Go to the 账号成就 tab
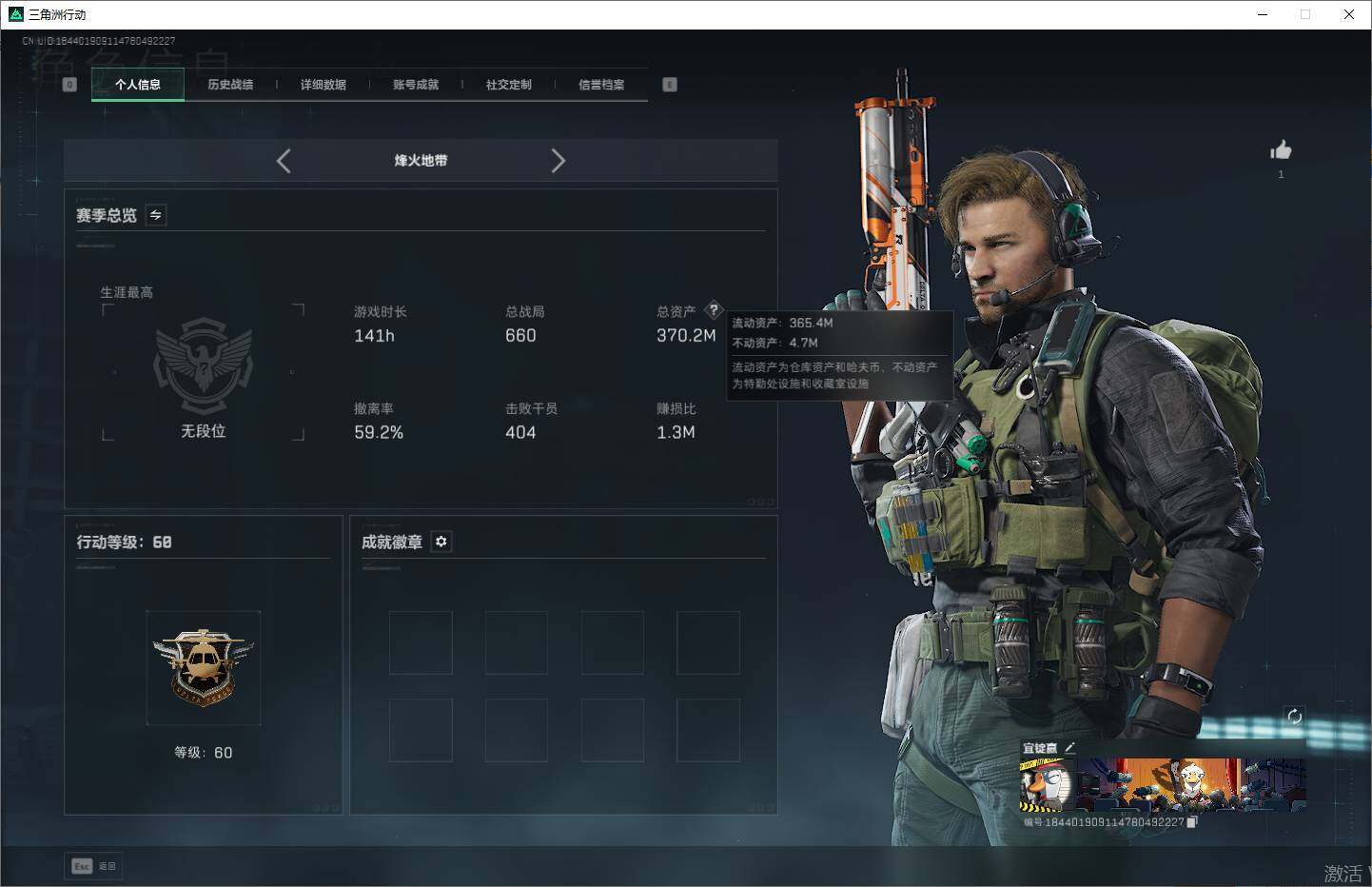Image resolution: width=1372 pixels, height=887 pixels. coord(416,85)
